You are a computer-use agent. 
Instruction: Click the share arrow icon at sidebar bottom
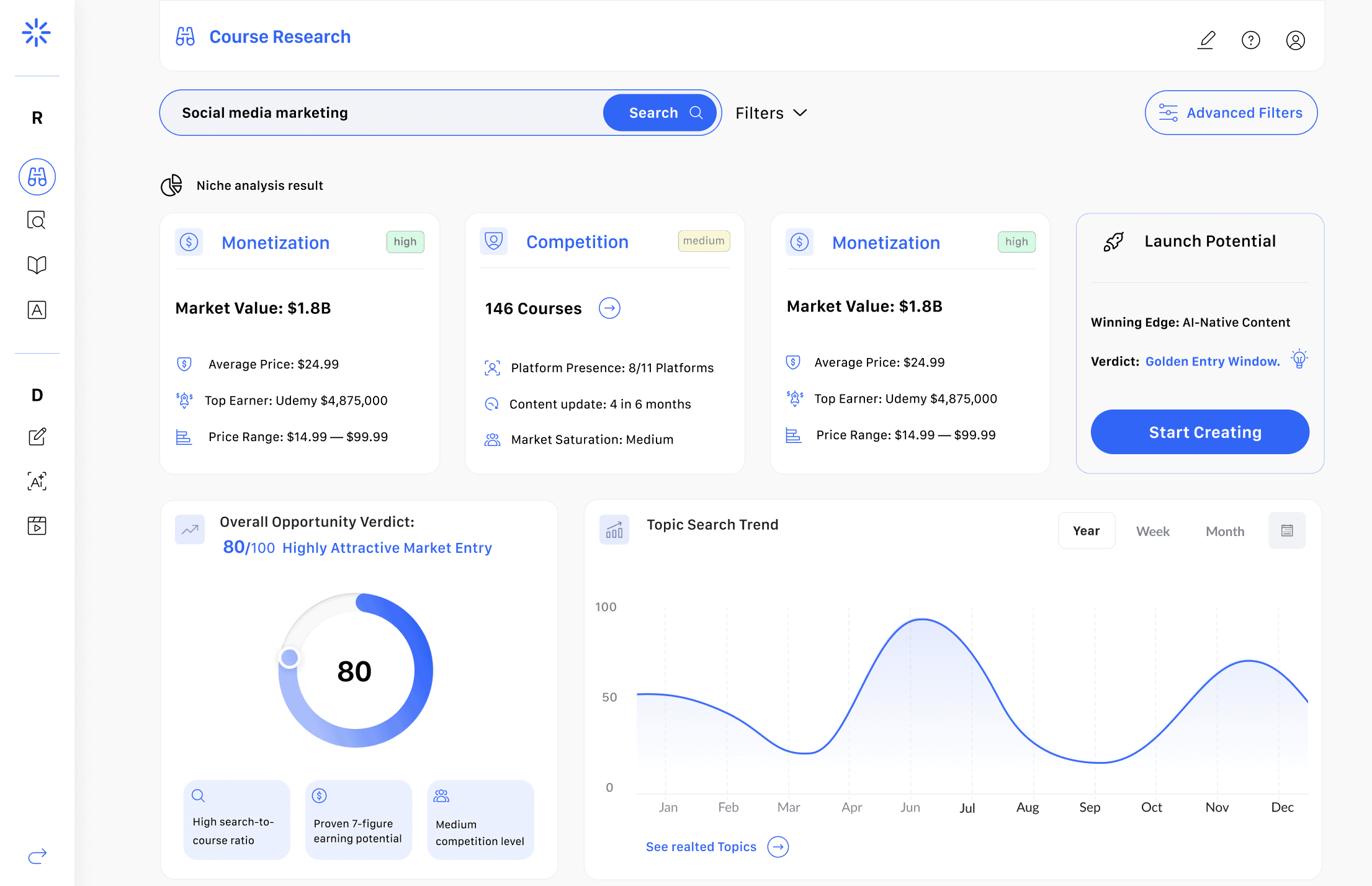[37, 856]
